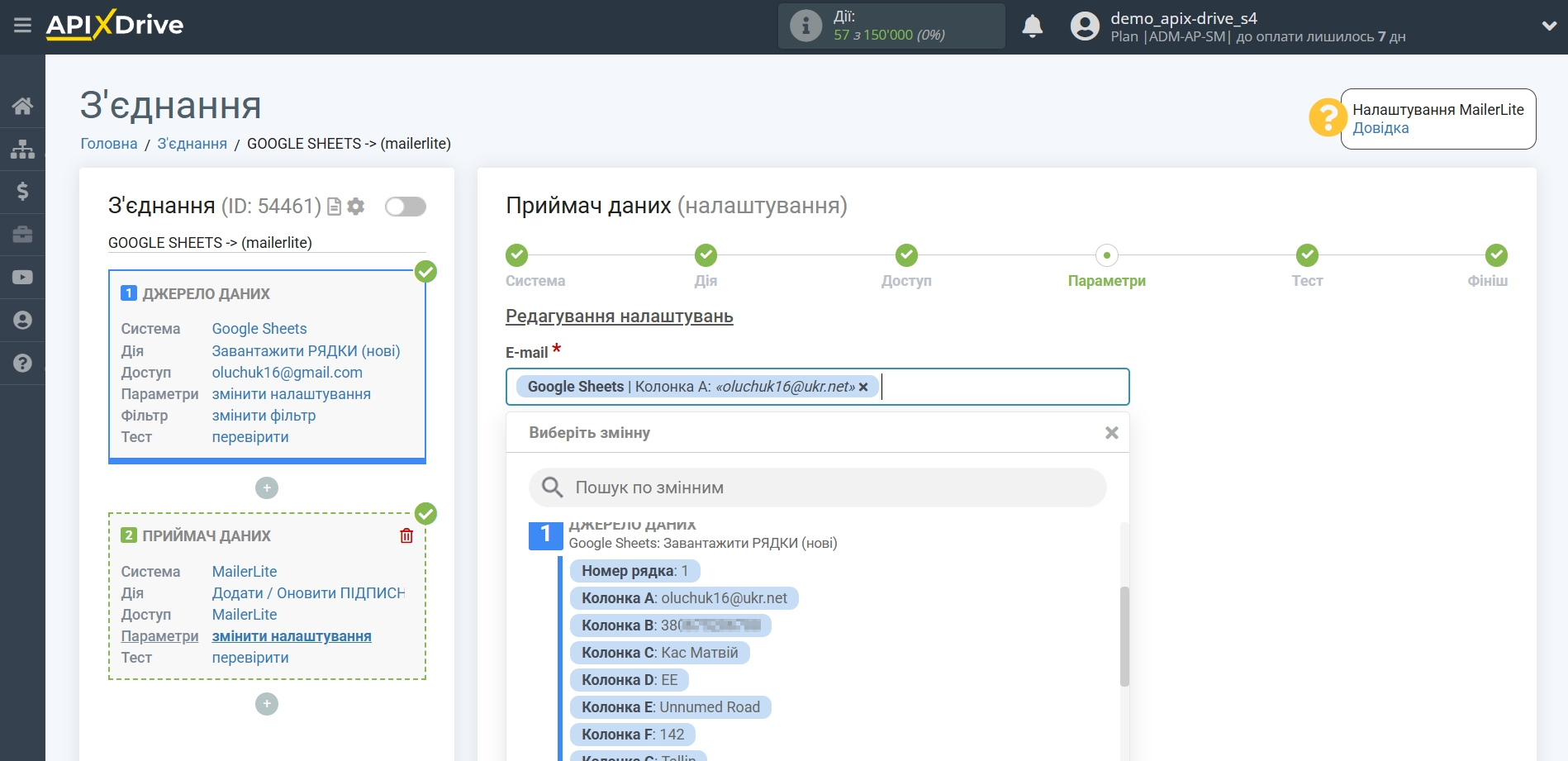Select variable Колонка C: Кас Матвій
The image size is (1568, 761).
[659, 653]
